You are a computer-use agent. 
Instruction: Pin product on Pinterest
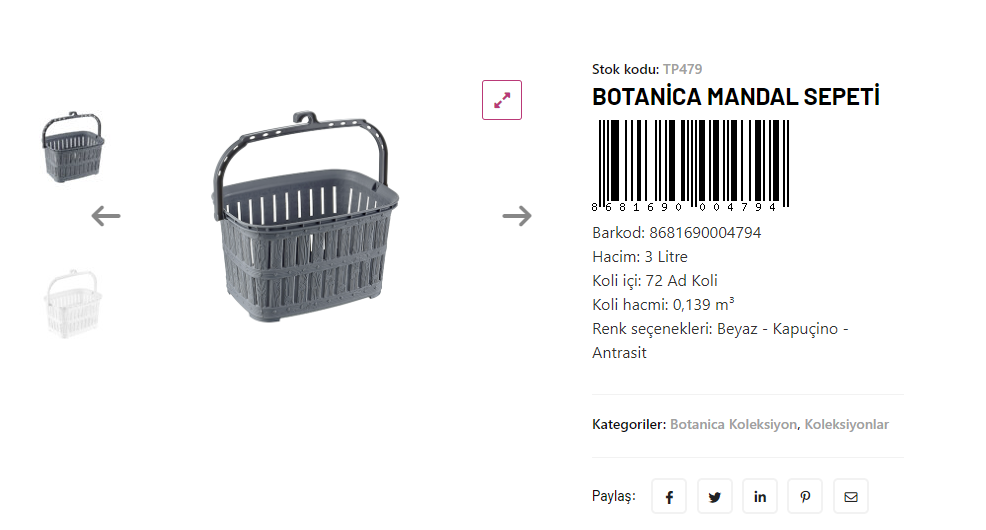coord(805,497)
